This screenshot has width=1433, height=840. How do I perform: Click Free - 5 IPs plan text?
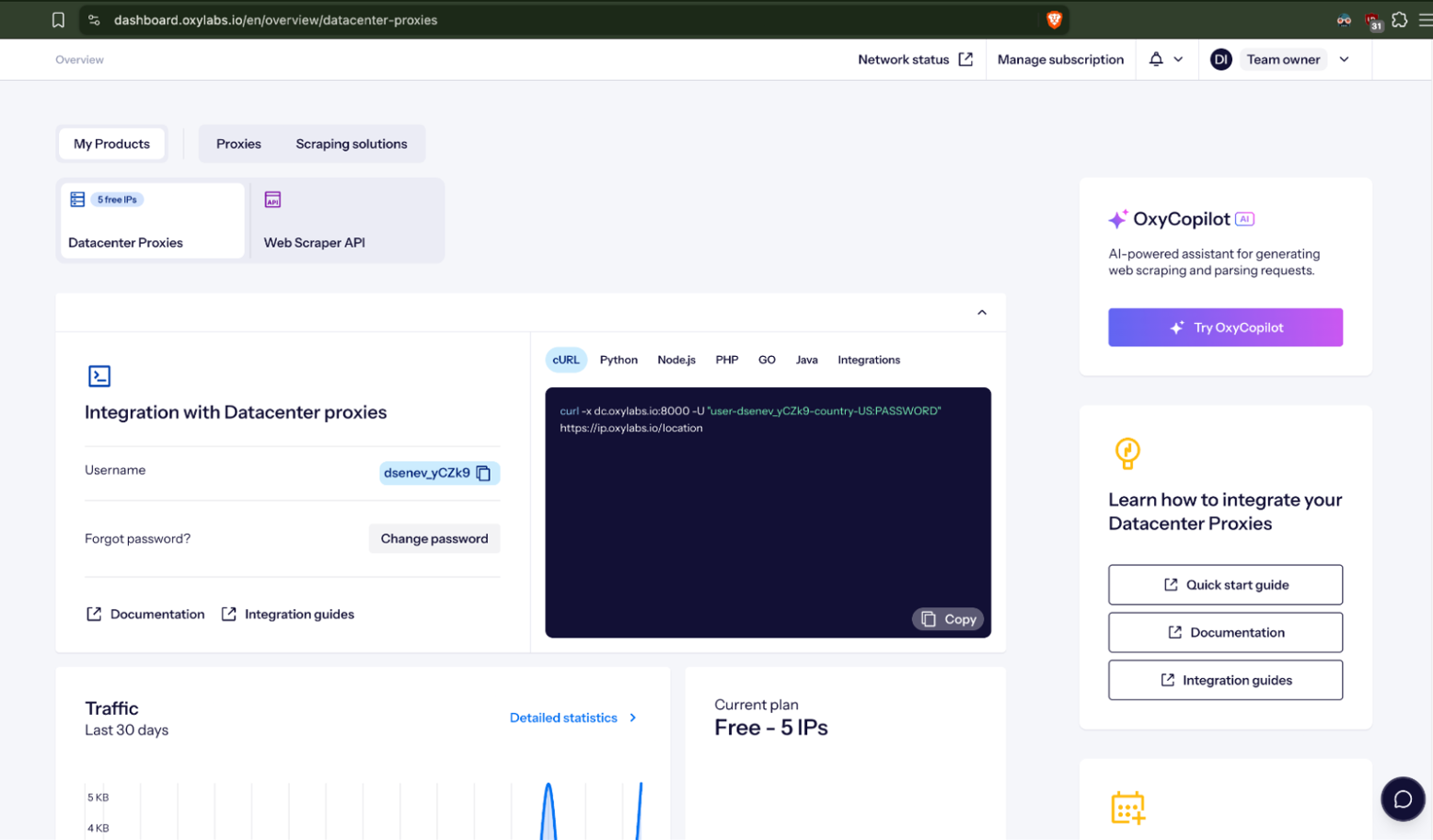771,728
